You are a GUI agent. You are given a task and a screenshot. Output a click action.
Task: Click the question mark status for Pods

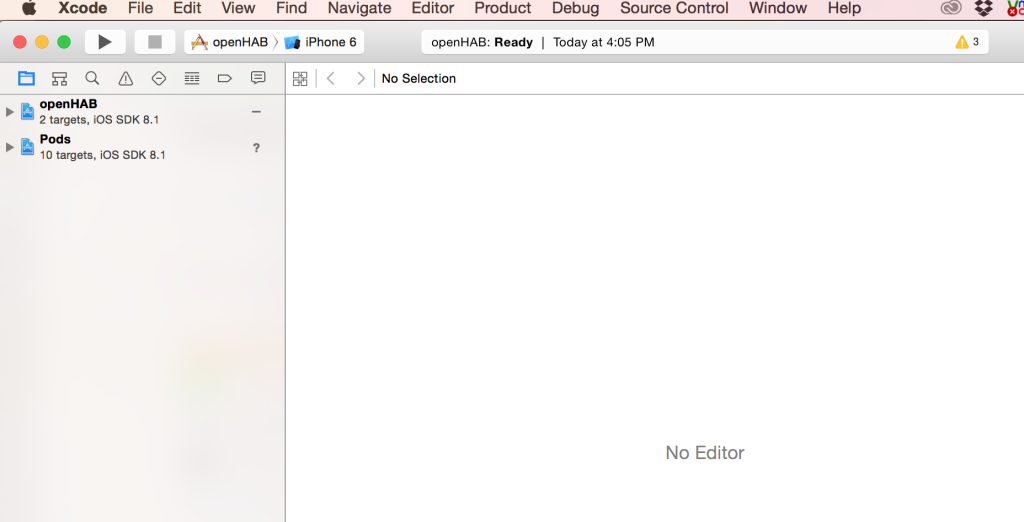pos(256,148)
